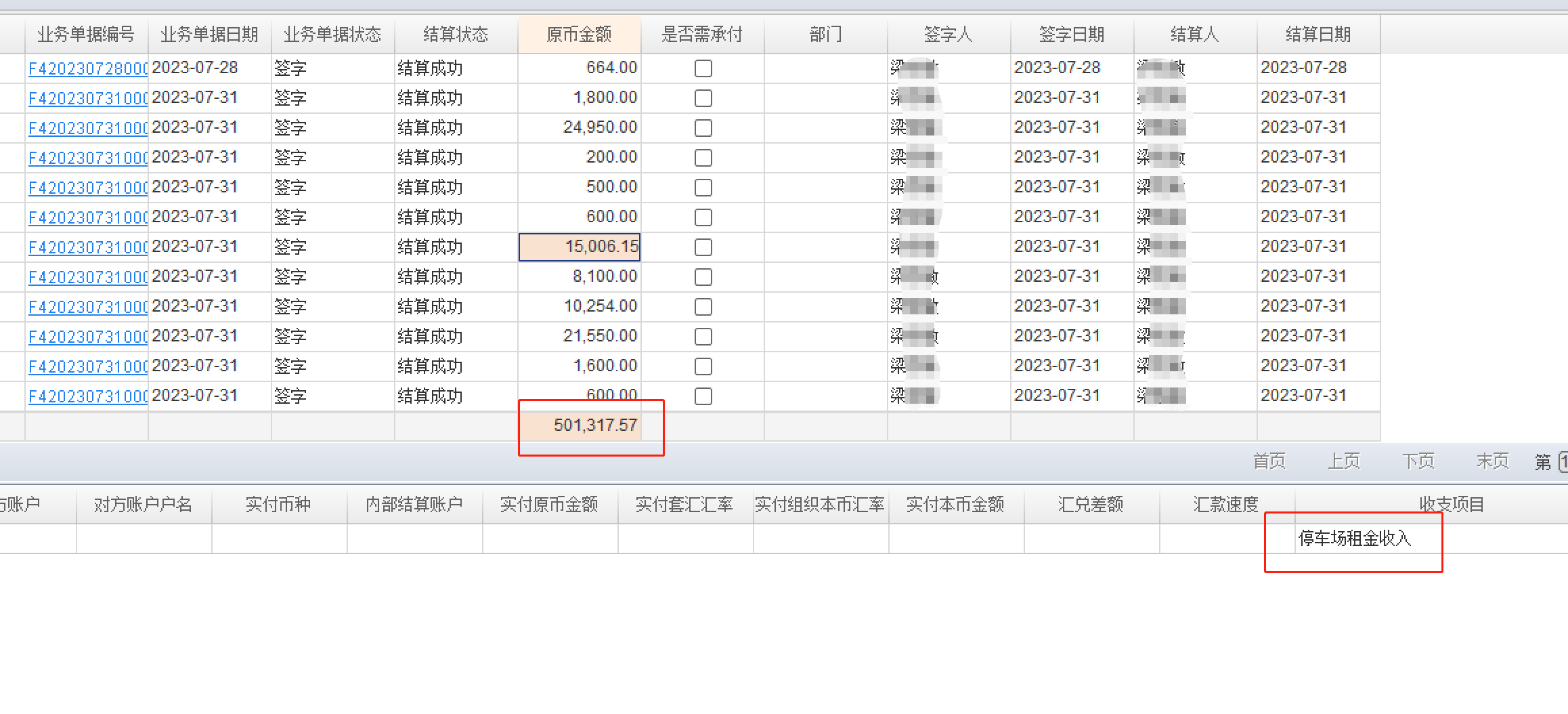Select the amount cell 8,100.00

580,277
